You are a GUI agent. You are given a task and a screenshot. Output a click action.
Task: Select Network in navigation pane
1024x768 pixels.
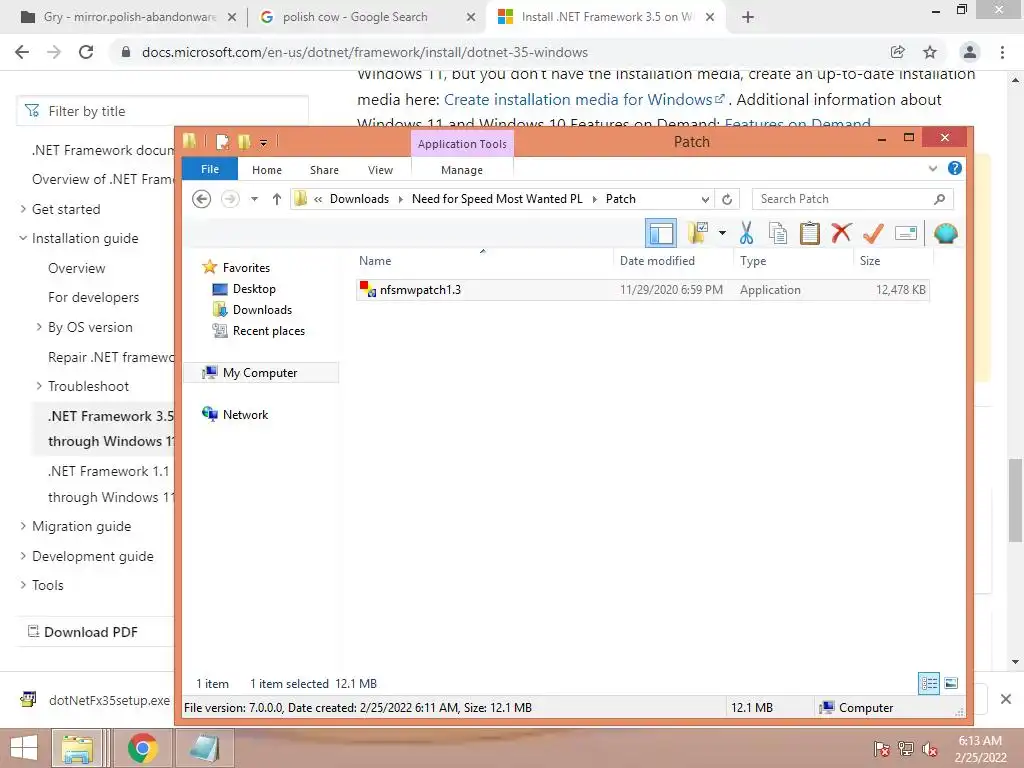(245, 415)
